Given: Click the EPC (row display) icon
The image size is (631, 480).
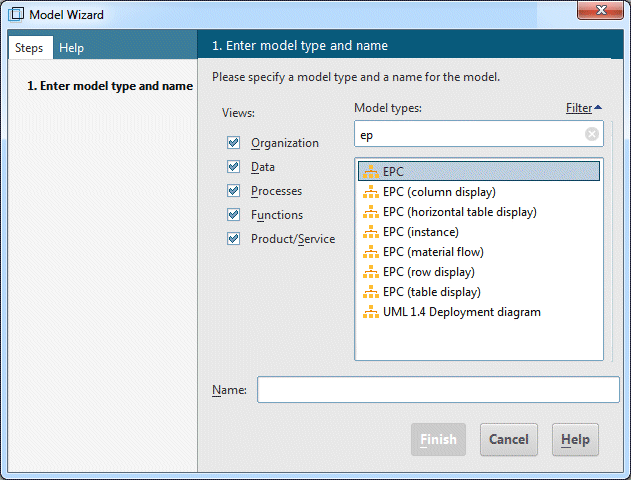Looking at the screenshot, I should 371,272.
